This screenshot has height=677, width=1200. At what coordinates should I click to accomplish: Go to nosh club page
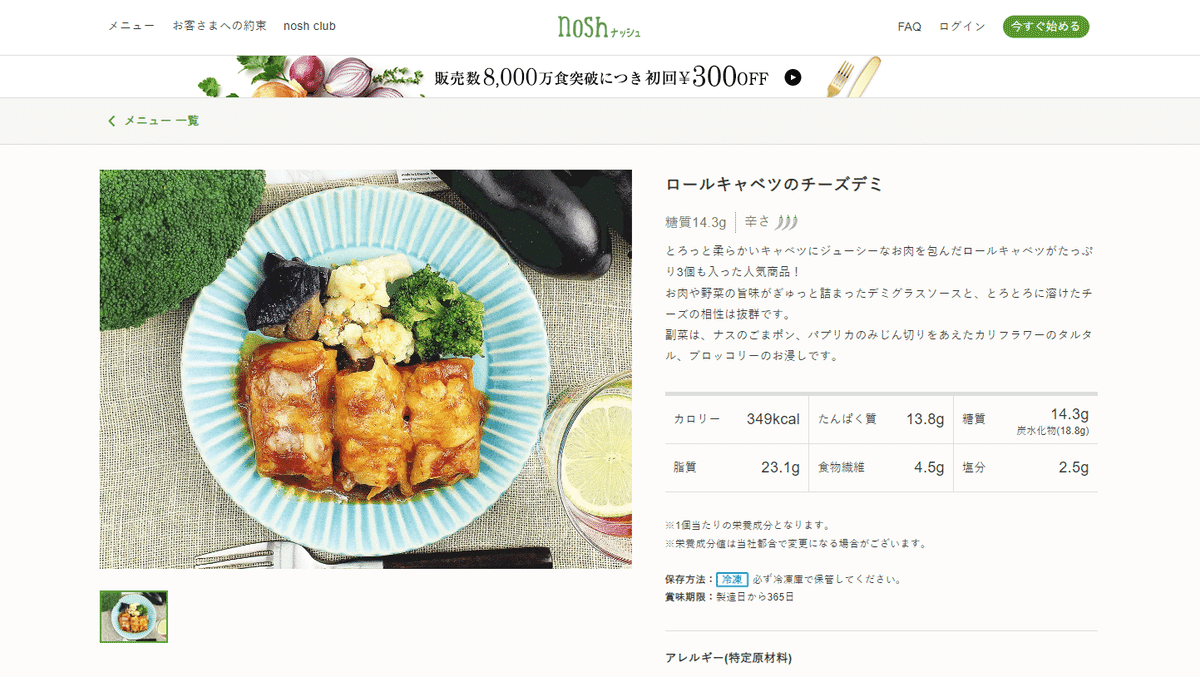pyautogui.click(x=309, y=27)
